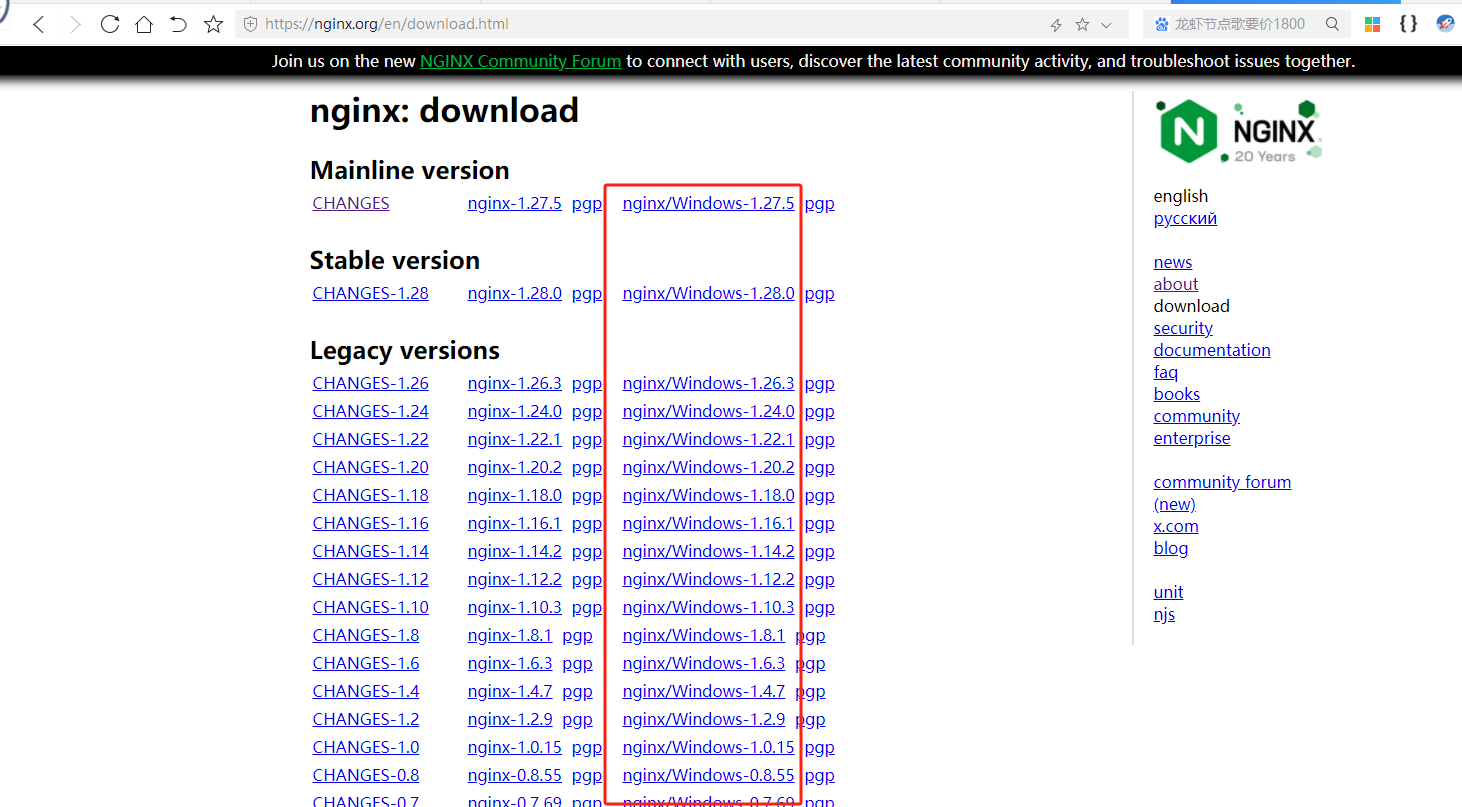Click the curly braces developer icon
This screenshot has width=1462, height=807.
(1409, 23)
